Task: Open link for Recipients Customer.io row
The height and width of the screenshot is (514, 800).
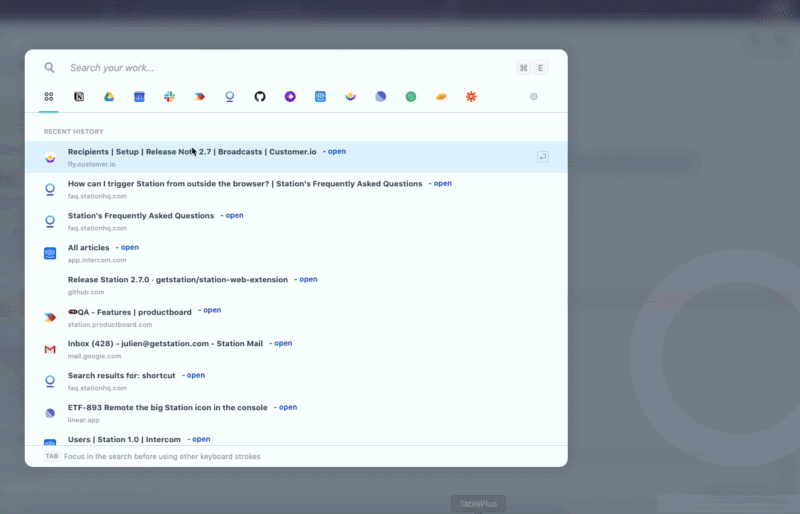Action: [x=337, y=152]
